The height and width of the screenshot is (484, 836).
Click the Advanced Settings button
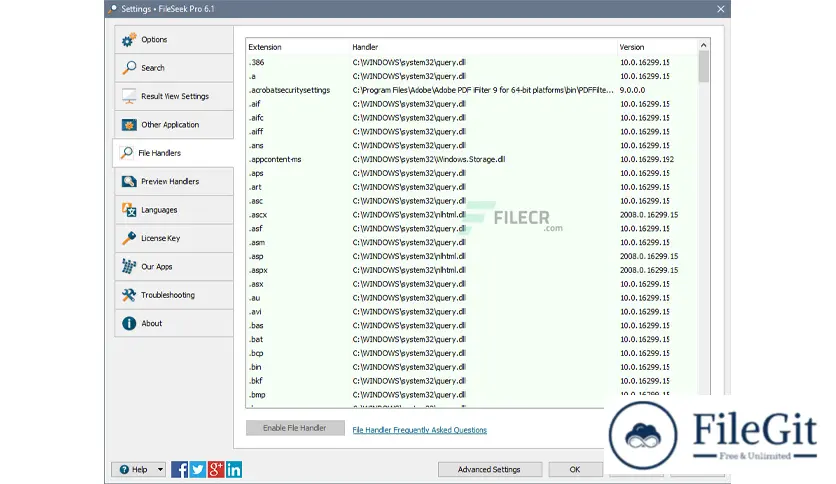pyautogui.click(x=489, y=470)
